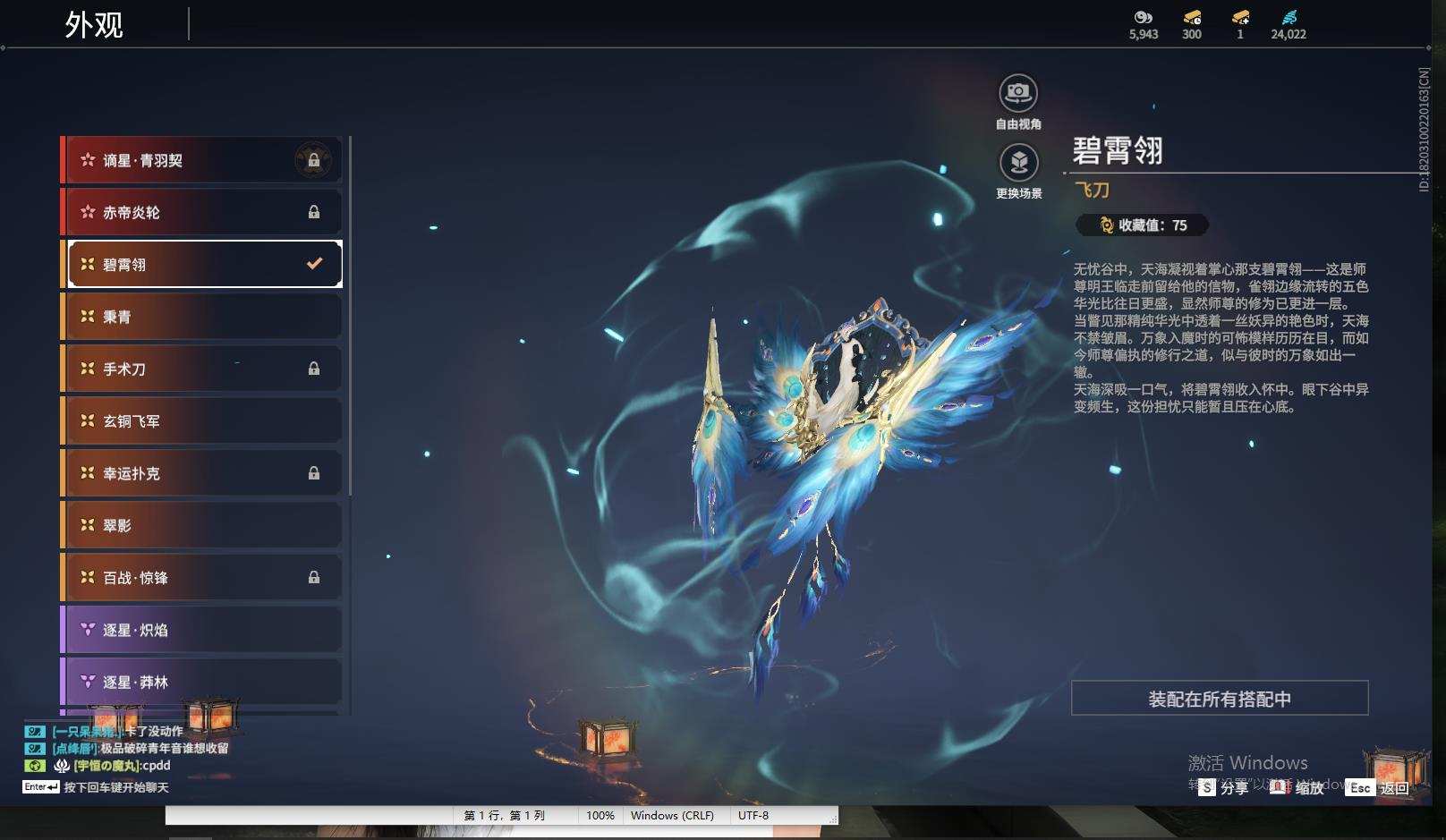Click lock icon on 赤帝炎轮 row
This screenshot has height=840, width=1446.
pyautogui.click(x=314, y=212)
